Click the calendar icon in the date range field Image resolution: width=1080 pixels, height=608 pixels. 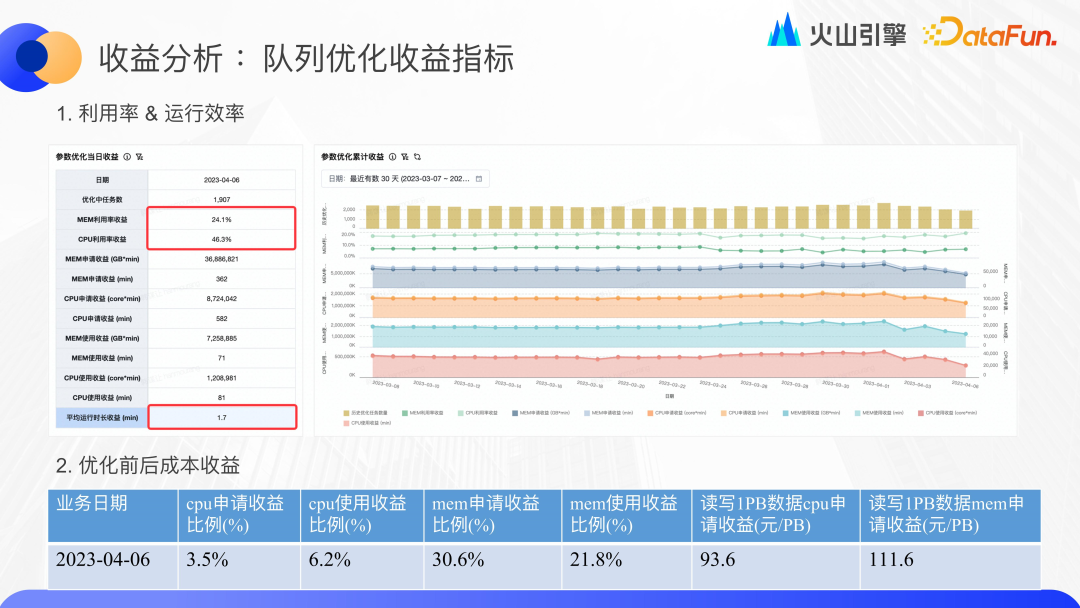pyautogui.click(x=479, y=178)
